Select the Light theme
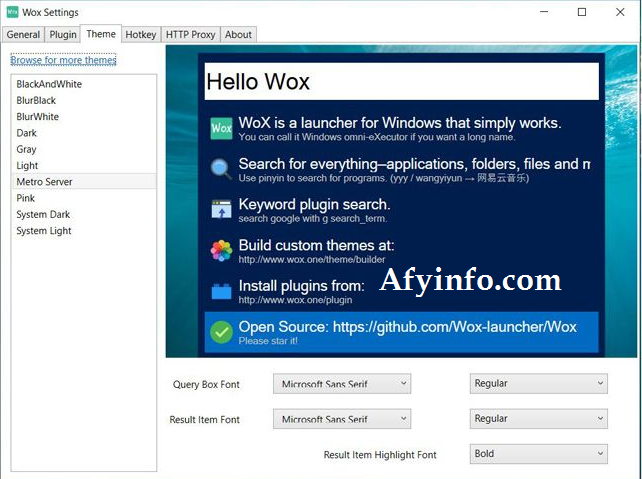The width and height of the screenshot is (642, 479). tap(84, 165)
